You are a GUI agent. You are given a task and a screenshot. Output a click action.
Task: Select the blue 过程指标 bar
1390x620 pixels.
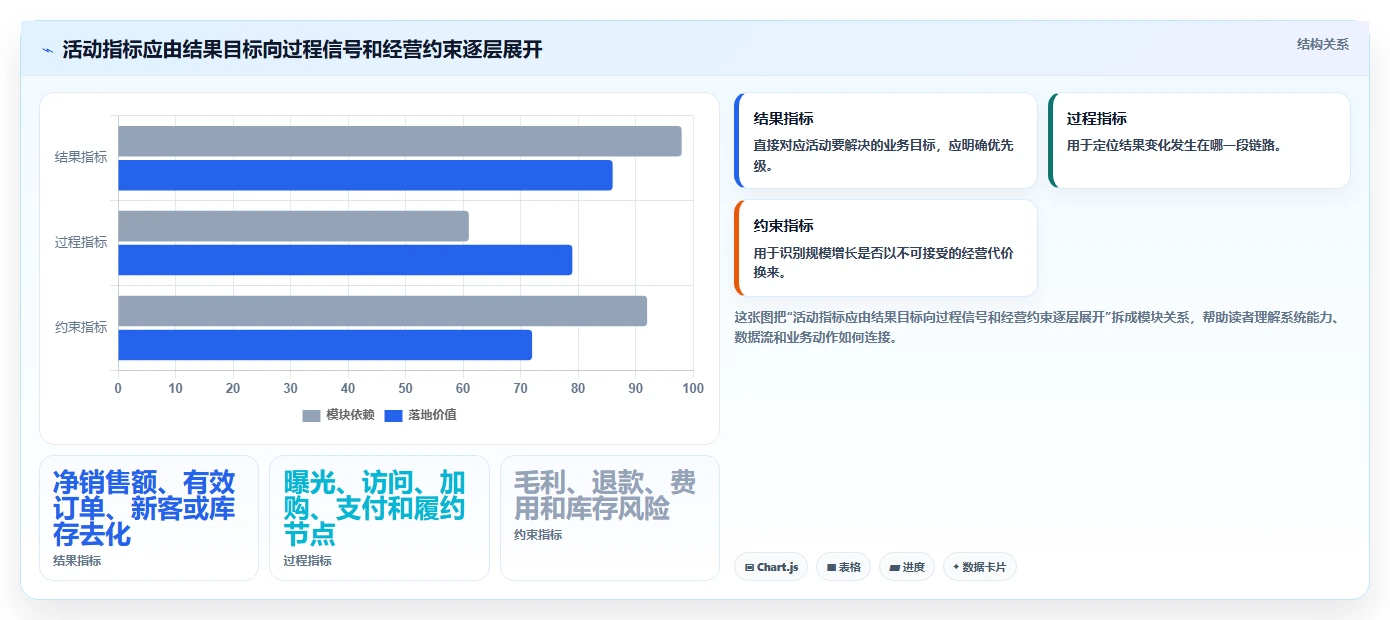[x=345, y=260]
